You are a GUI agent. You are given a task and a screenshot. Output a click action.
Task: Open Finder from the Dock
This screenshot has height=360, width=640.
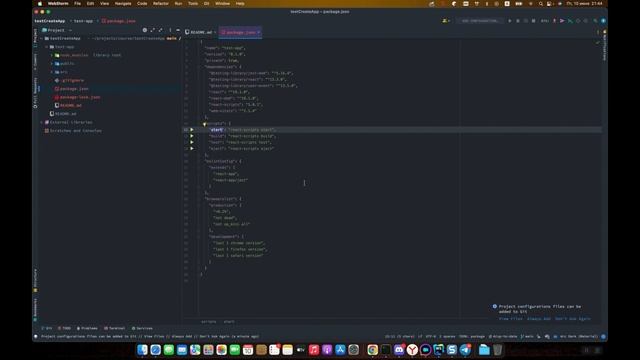point(142,350)
